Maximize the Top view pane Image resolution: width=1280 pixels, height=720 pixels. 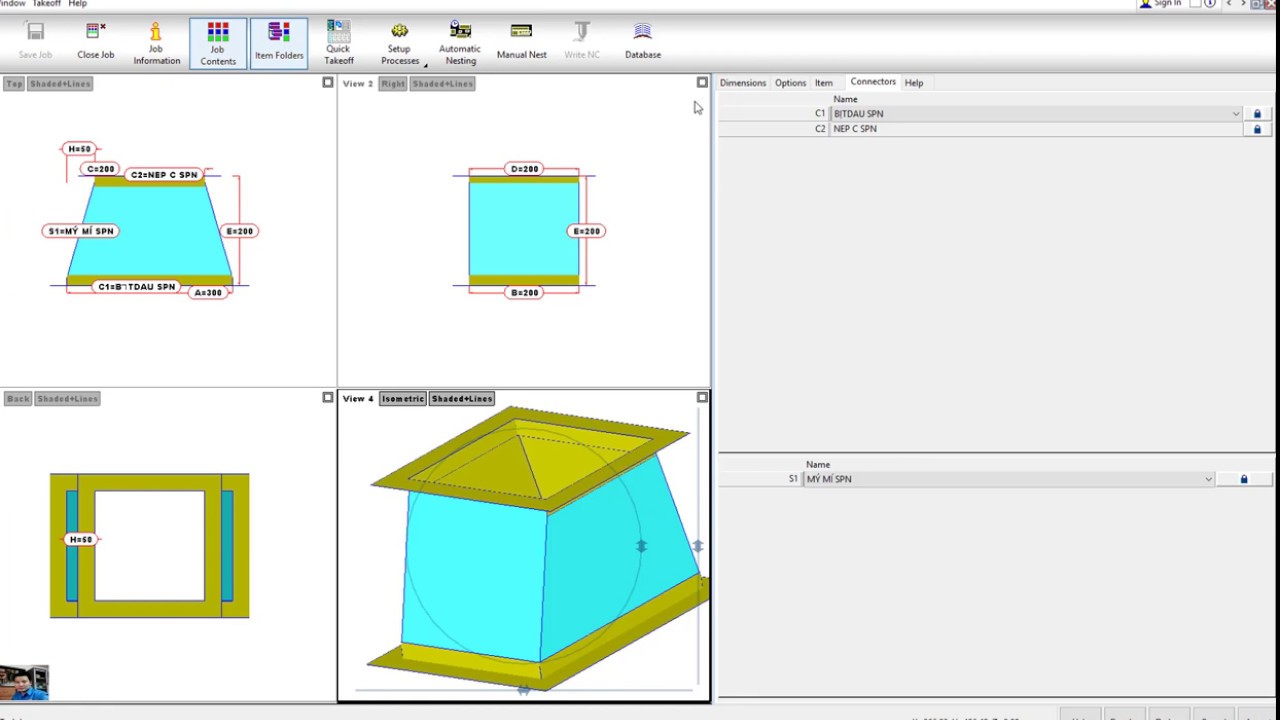(x=328, y=83)
